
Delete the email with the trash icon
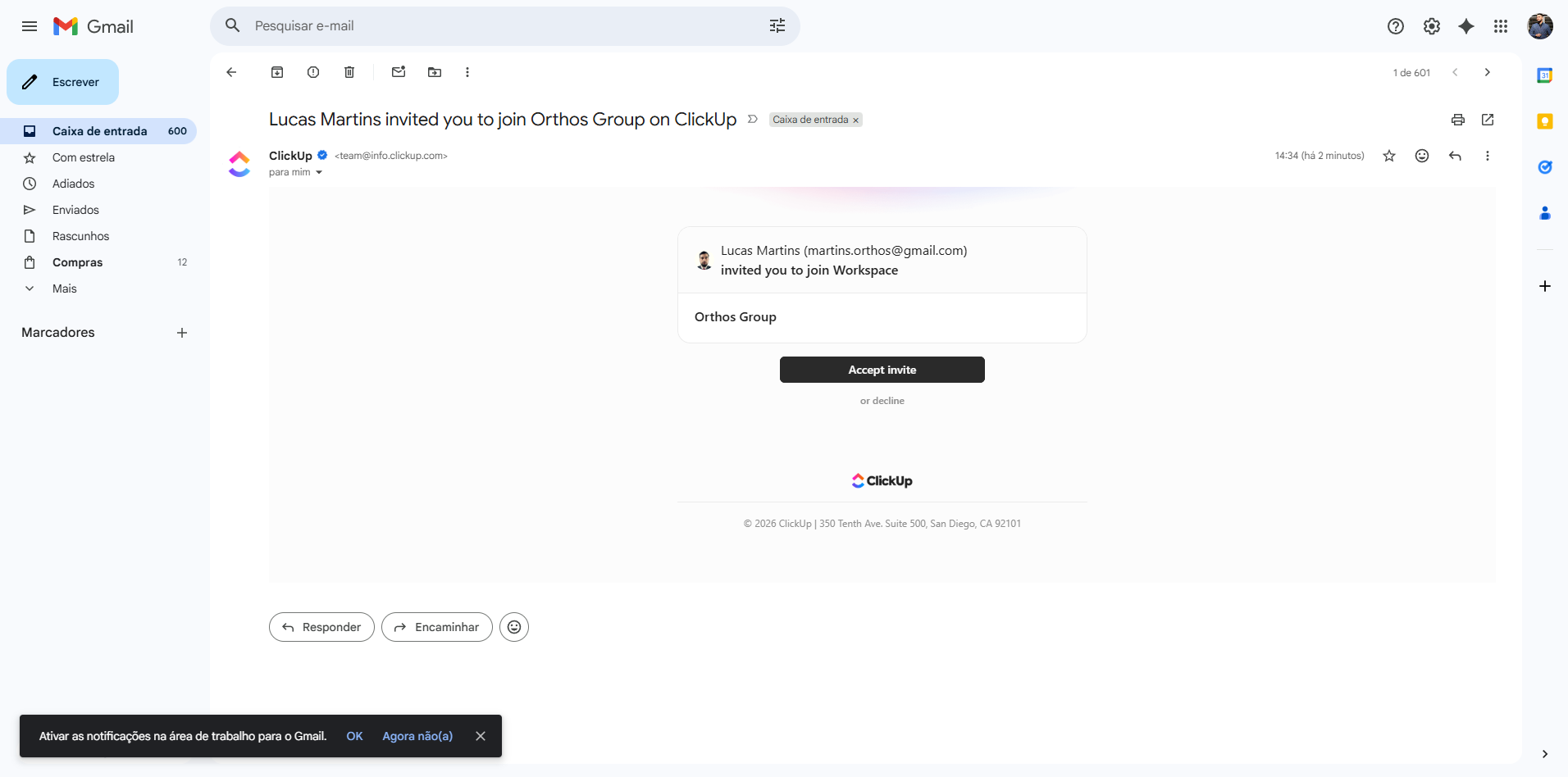pyautogui.click(x=349, y=72)
